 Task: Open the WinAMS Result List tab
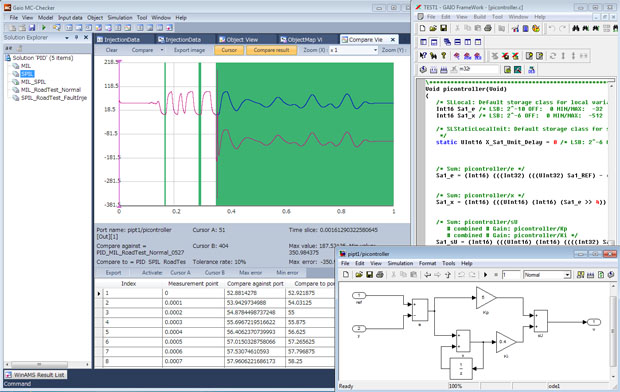(x=35, y=375)
